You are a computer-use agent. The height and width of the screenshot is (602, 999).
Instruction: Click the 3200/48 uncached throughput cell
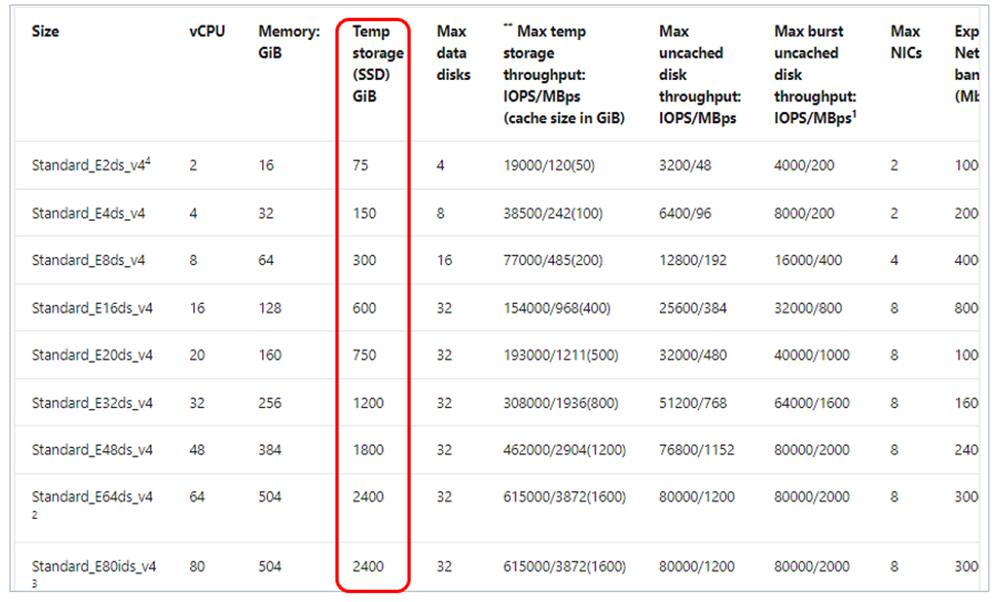click(x=685, y=166)
